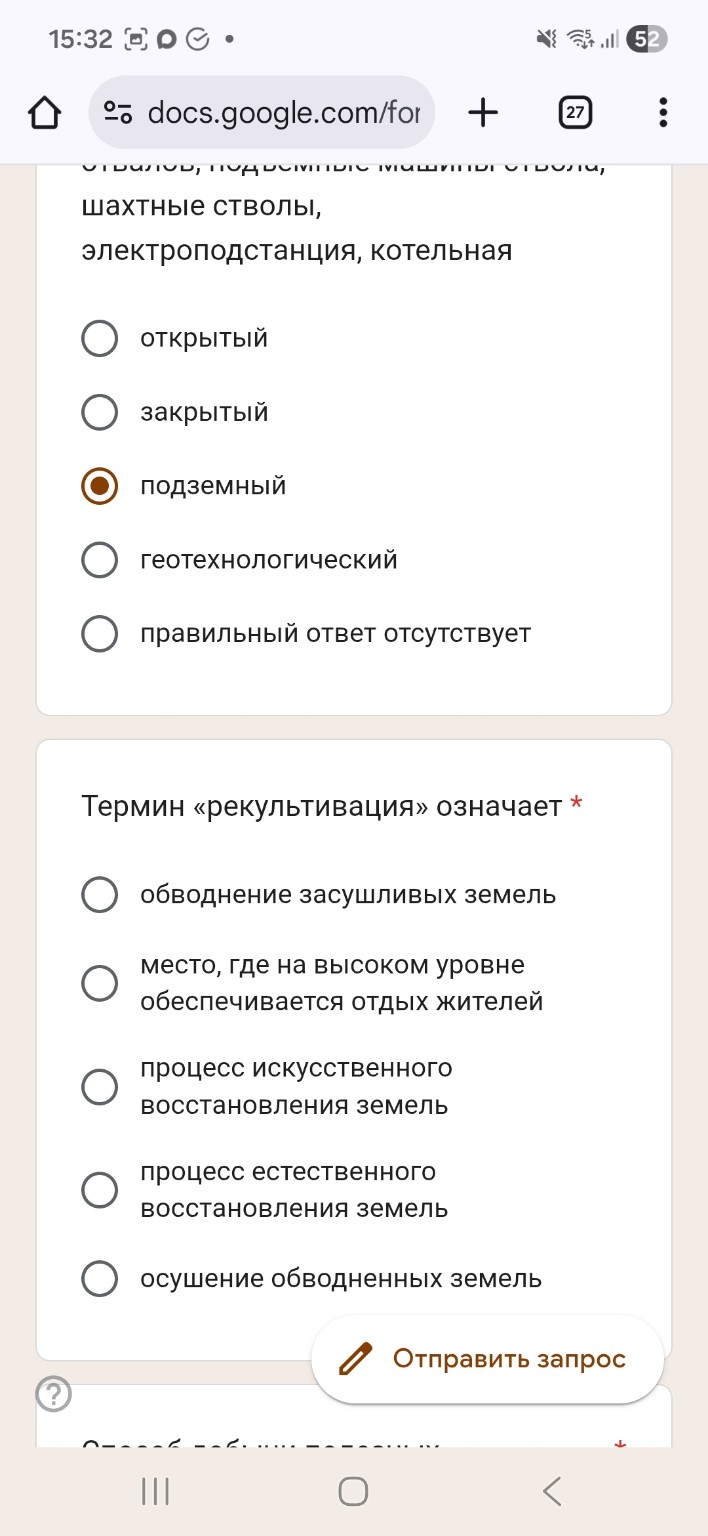Open a new browser tab
708x1536 pixels.
point(483,112)
